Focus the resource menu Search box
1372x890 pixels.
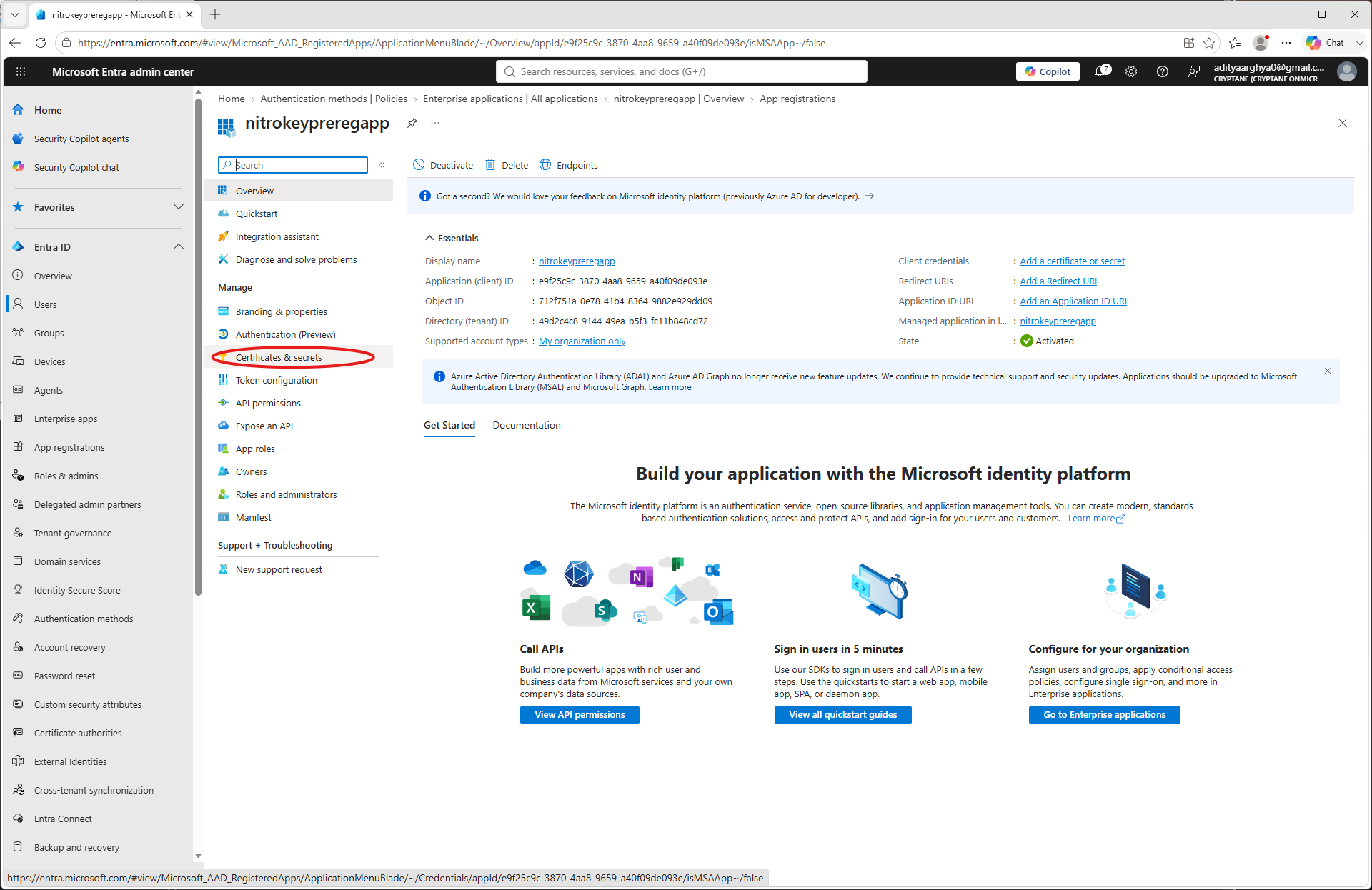click(x=293, y=165)
